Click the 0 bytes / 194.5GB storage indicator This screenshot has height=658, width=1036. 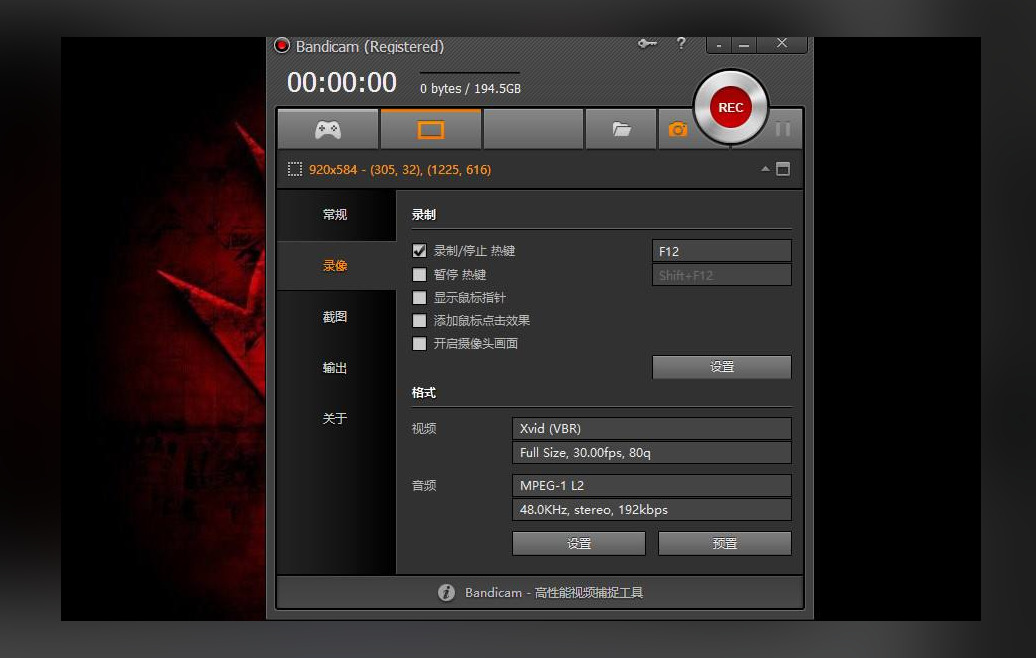[x=470, y=89]
